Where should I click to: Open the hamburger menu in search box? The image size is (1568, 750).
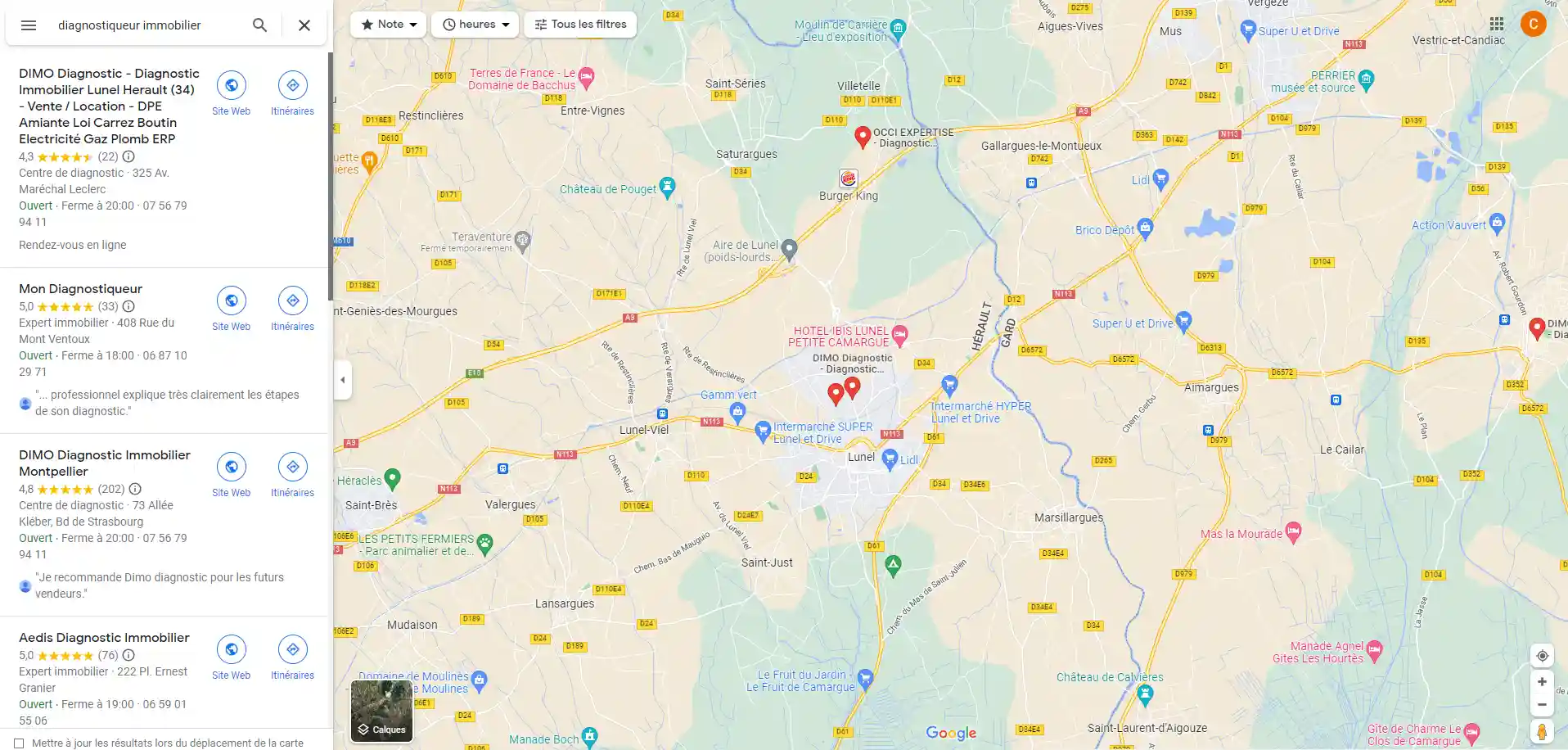29,25
